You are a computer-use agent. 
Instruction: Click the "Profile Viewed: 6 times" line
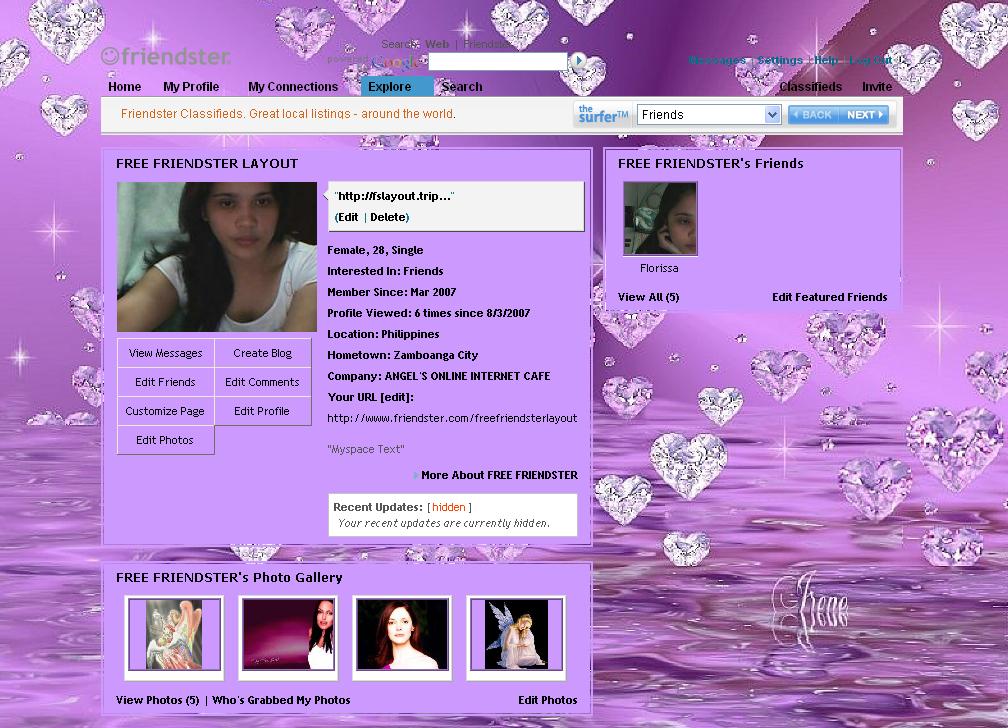pos(429,313)
